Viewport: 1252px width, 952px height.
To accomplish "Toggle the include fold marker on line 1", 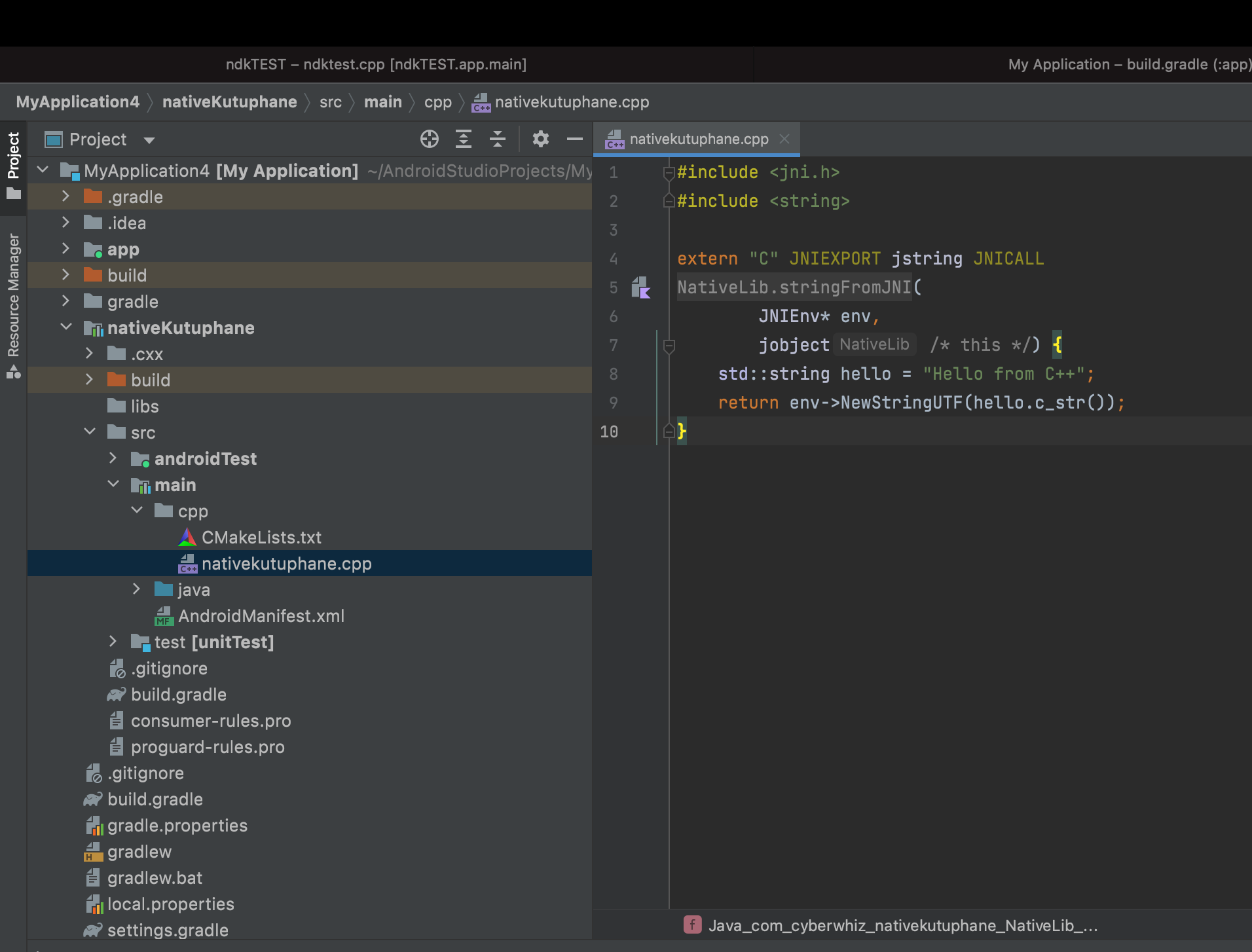I will coord(669,173).
